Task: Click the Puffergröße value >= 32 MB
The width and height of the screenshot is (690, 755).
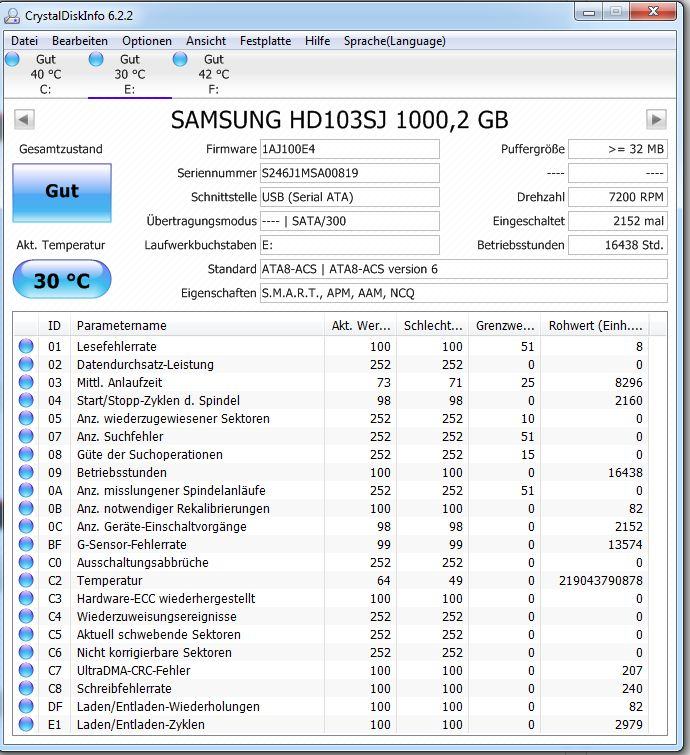Action: point(618,149)
